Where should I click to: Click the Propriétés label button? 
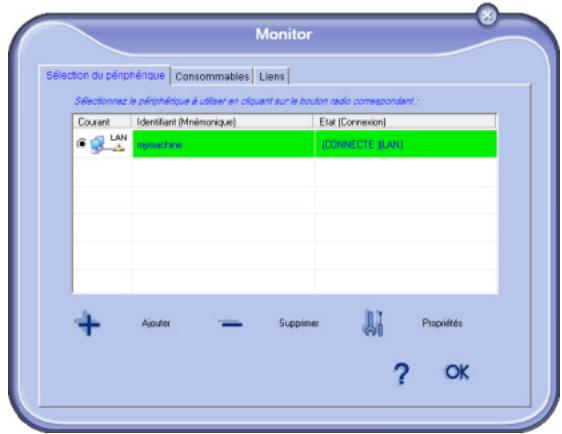point(442,323)
